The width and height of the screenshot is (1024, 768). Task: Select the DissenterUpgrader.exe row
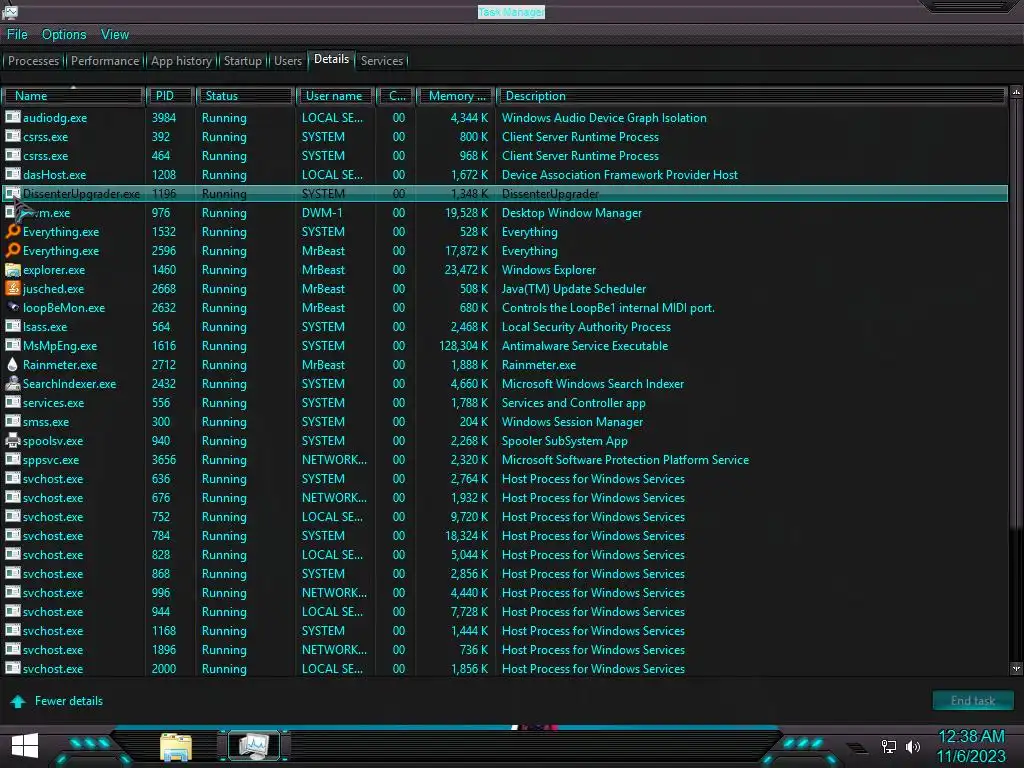coord(505,193)
